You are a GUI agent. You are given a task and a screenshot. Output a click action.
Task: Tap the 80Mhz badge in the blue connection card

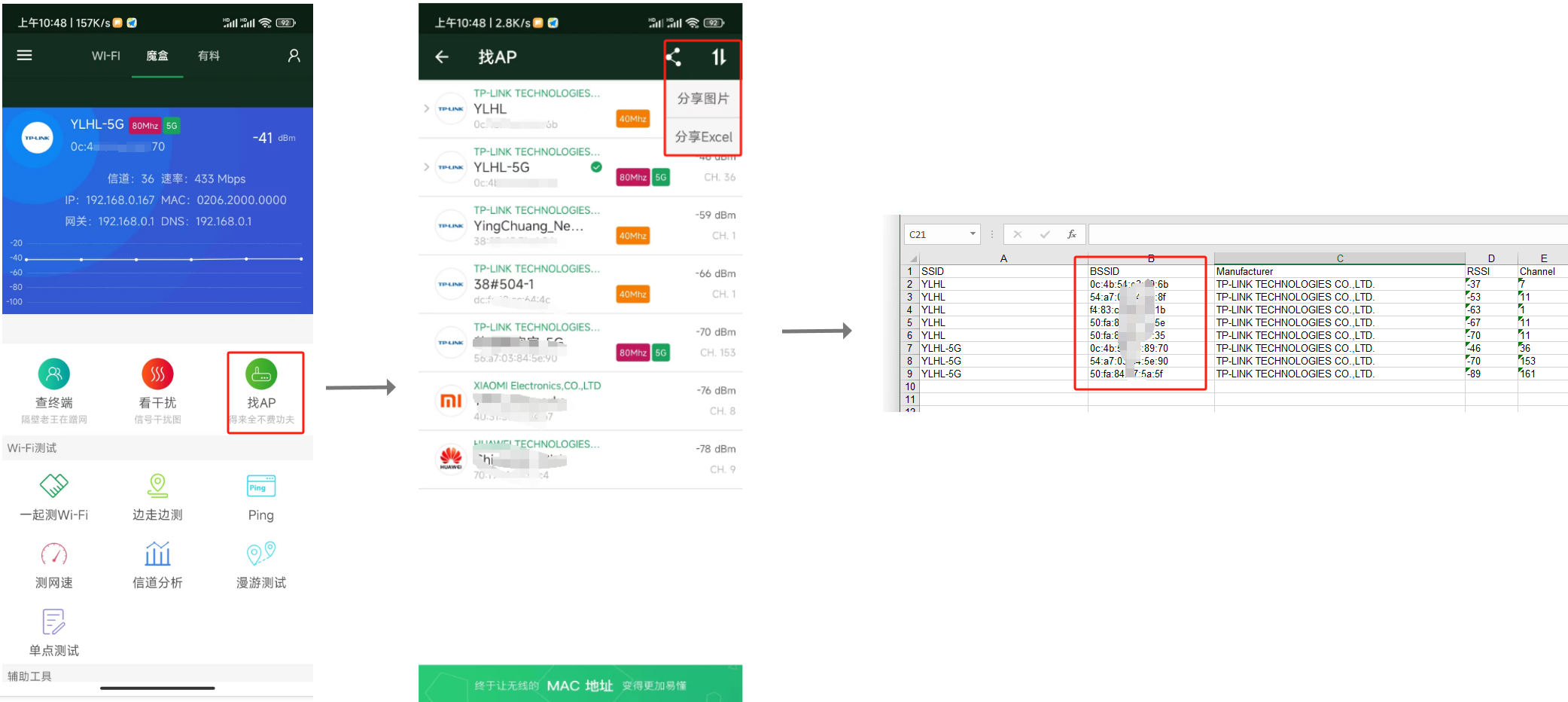tap(145, 126)
